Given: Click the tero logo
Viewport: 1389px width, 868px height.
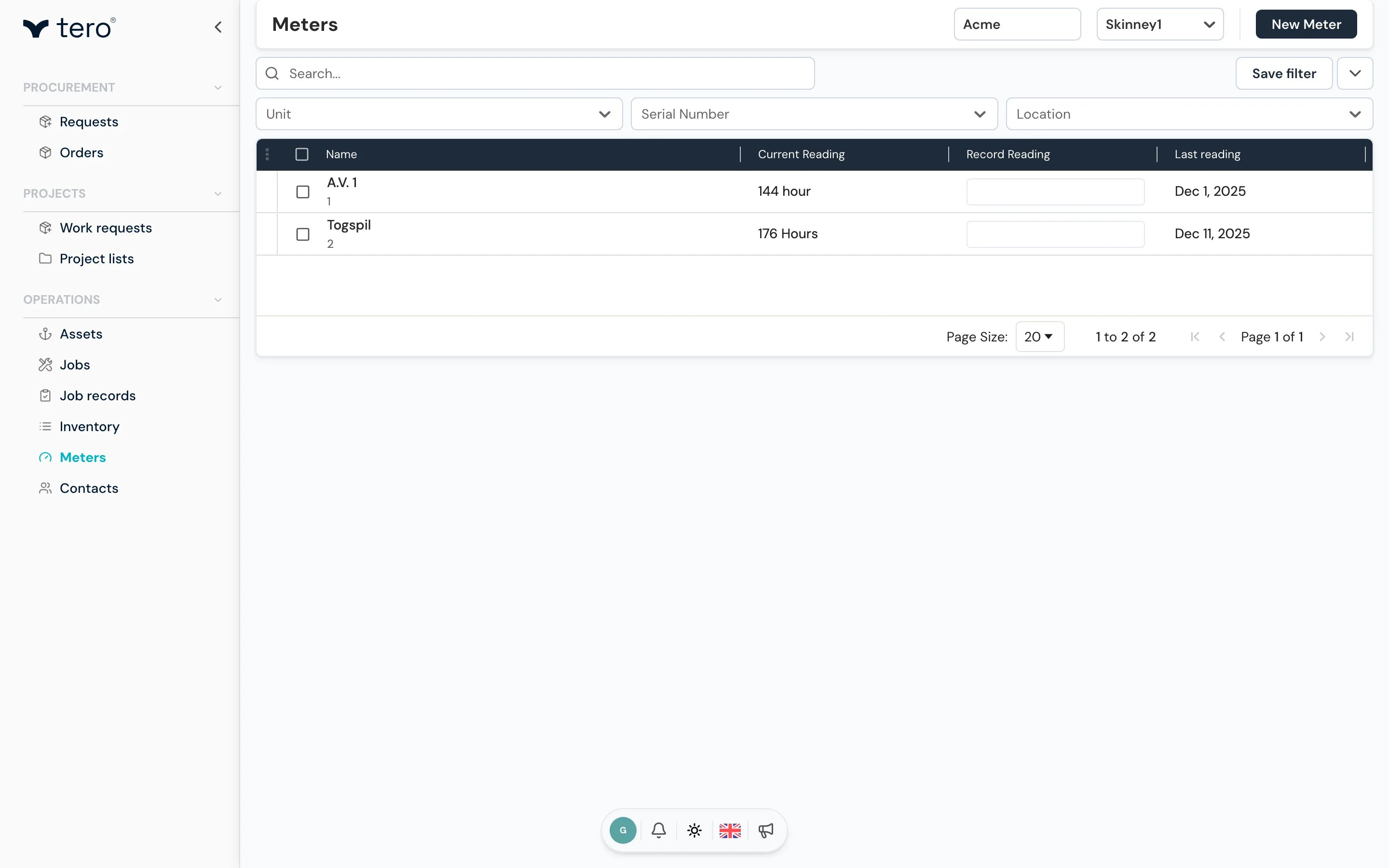Looking at the screenshot, I should point(69,27).
